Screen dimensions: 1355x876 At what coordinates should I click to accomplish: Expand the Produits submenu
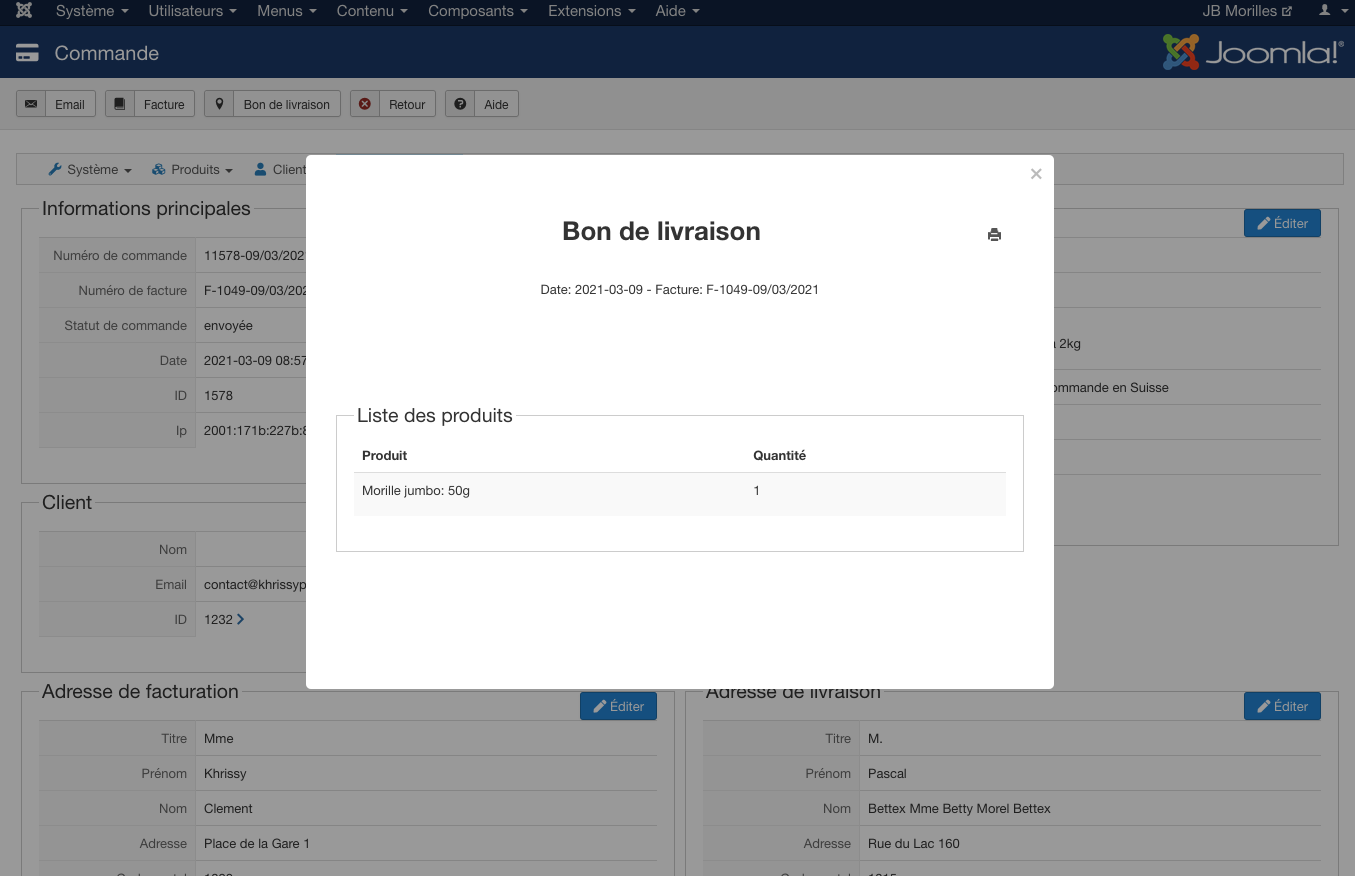pos(192,170)
